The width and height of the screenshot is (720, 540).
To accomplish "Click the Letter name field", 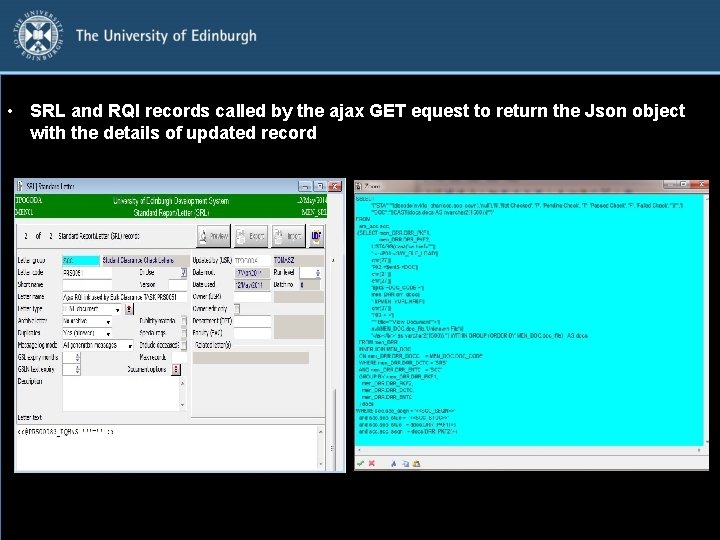I will [x=124, y=297].
